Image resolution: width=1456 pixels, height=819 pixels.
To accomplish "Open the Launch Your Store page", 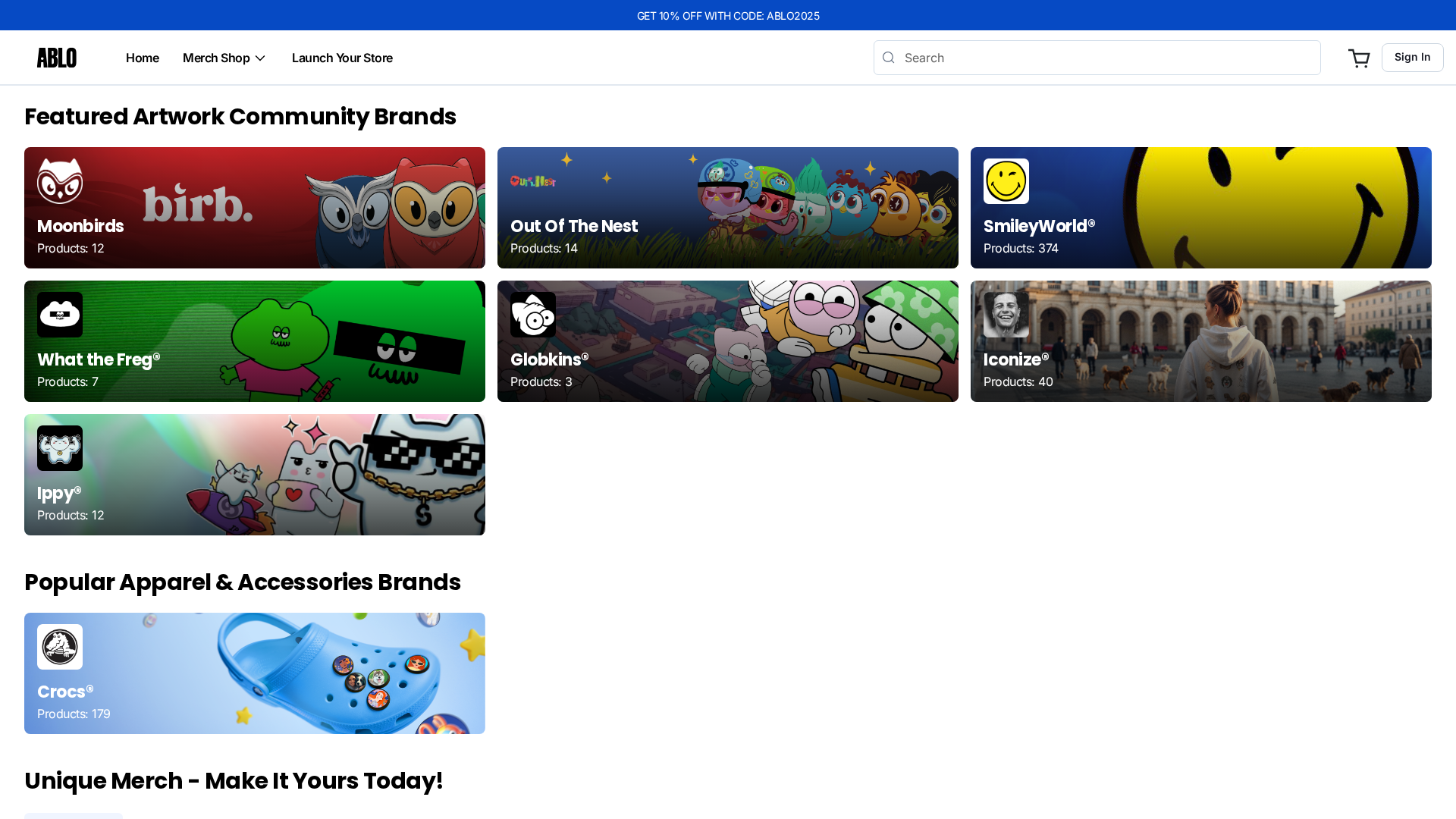I will (342, 58).
